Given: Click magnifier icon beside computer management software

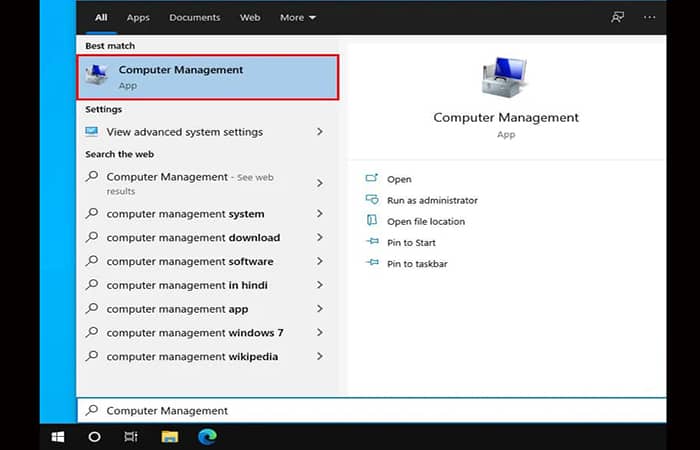Looking at the screenshot, I should (x=92, y=260).
